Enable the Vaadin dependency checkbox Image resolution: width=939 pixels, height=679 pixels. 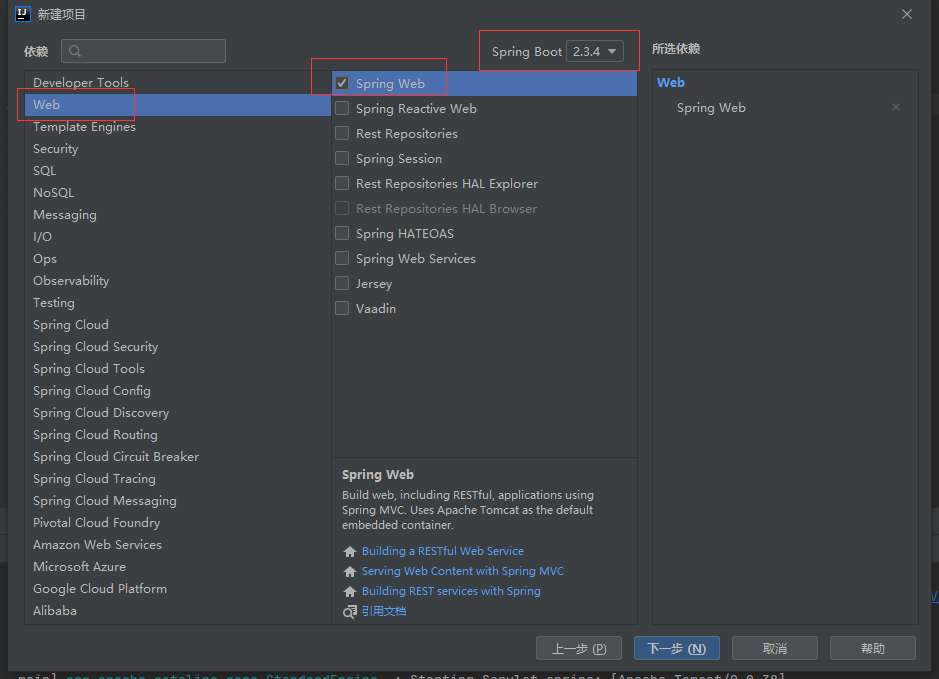(342, 308)
